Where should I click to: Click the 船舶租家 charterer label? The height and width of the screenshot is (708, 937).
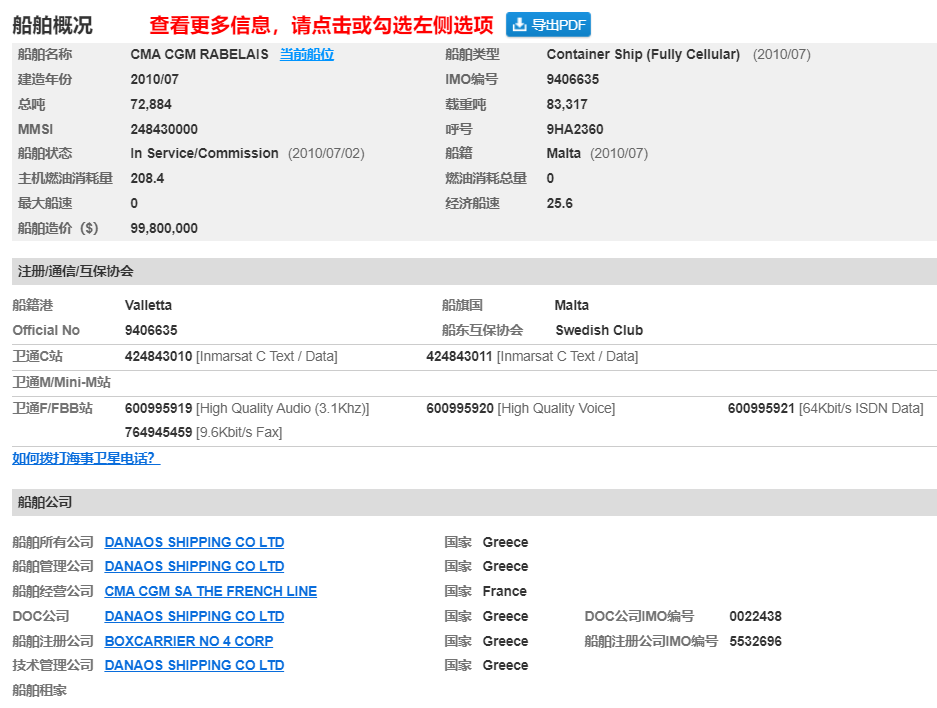[39, 690]
